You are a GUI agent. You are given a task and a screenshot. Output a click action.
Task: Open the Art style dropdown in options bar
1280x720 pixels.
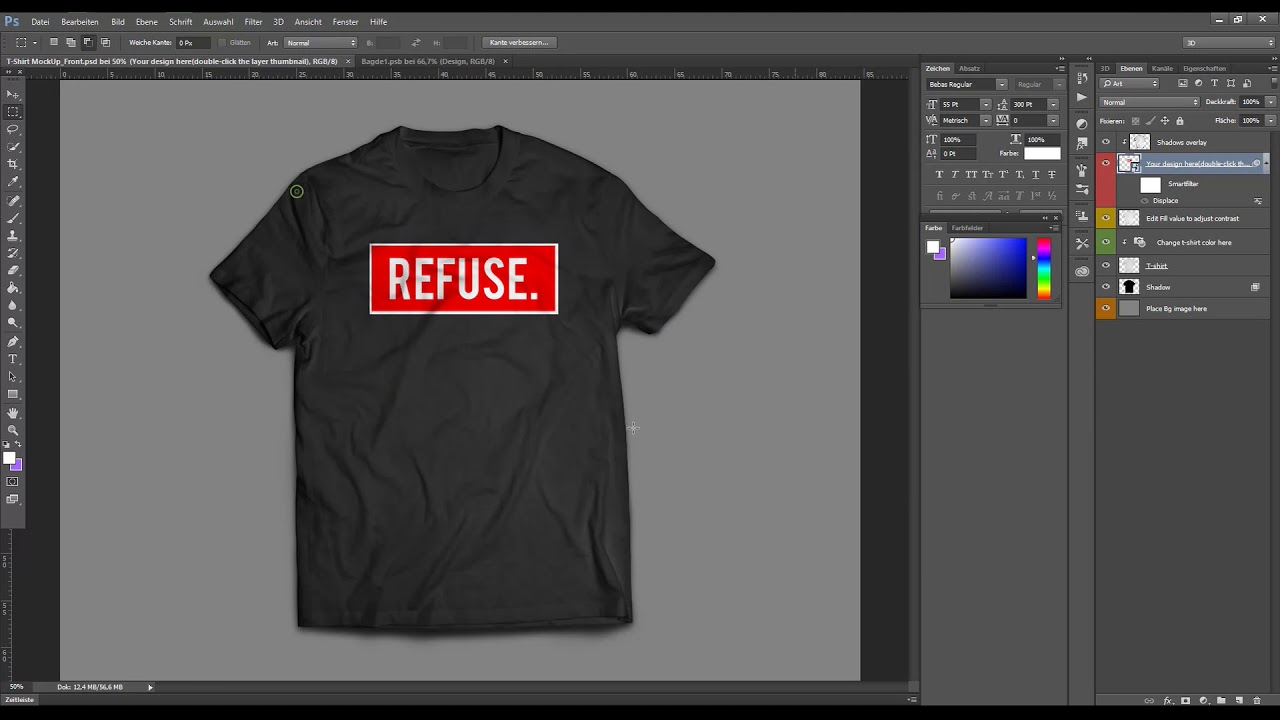[321, 43]
